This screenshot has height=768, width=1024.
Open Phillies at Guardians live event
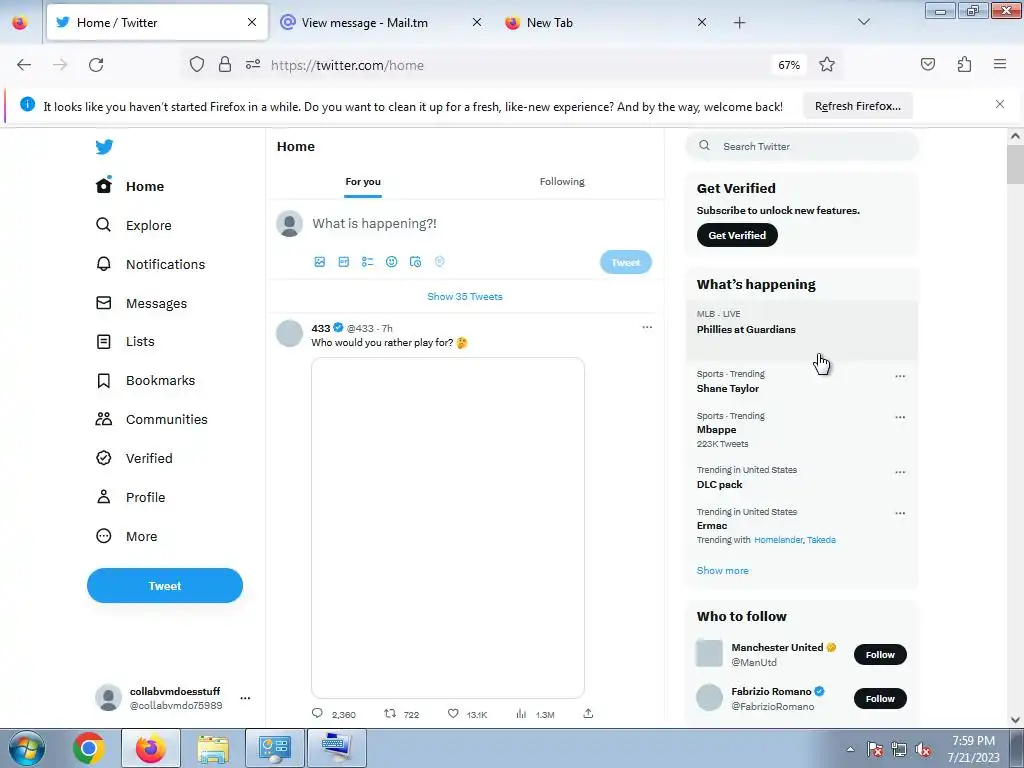pos(802,330)
